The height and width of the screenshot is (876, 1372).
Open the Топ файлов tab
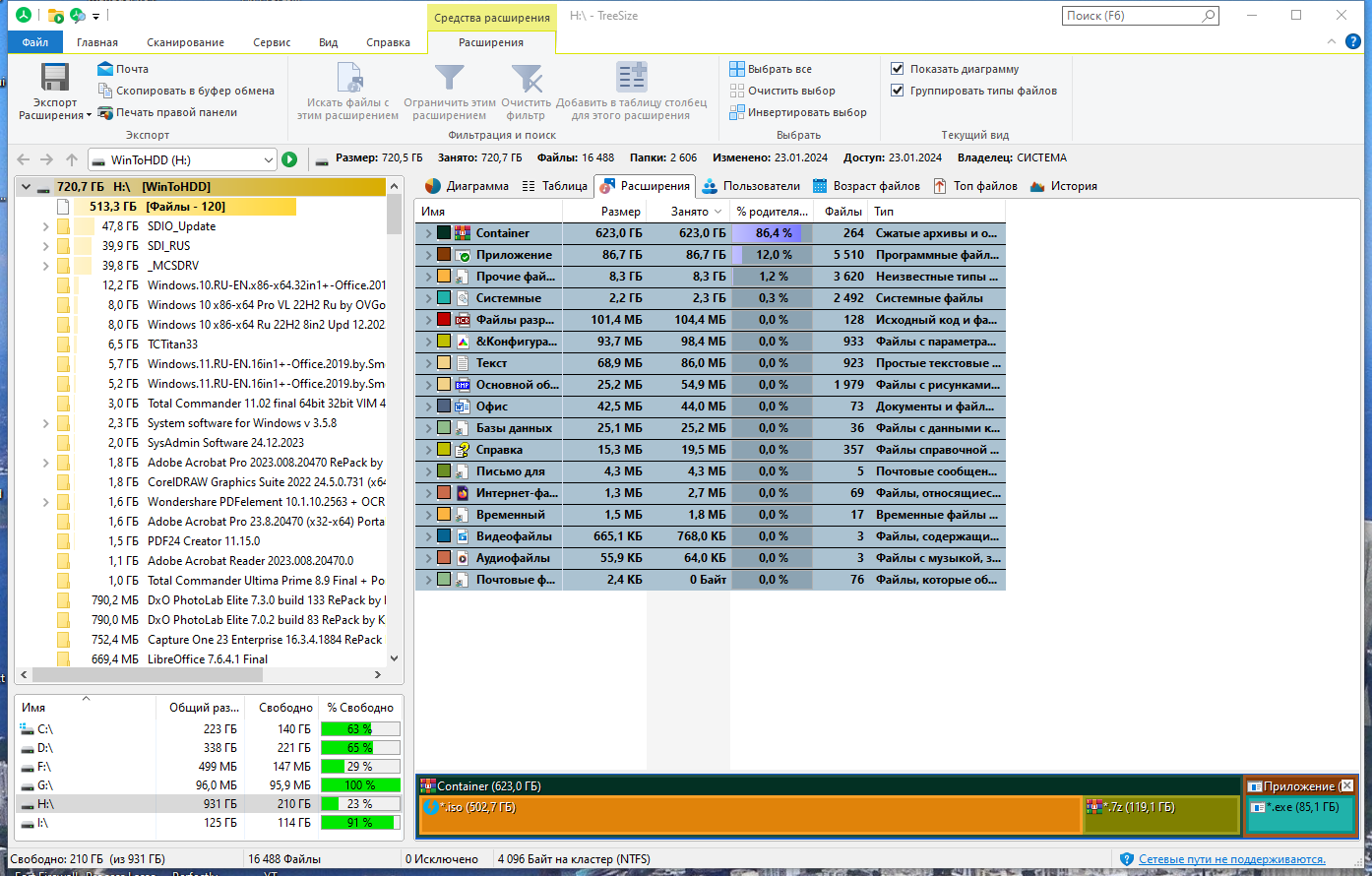(x=975, y=186)
